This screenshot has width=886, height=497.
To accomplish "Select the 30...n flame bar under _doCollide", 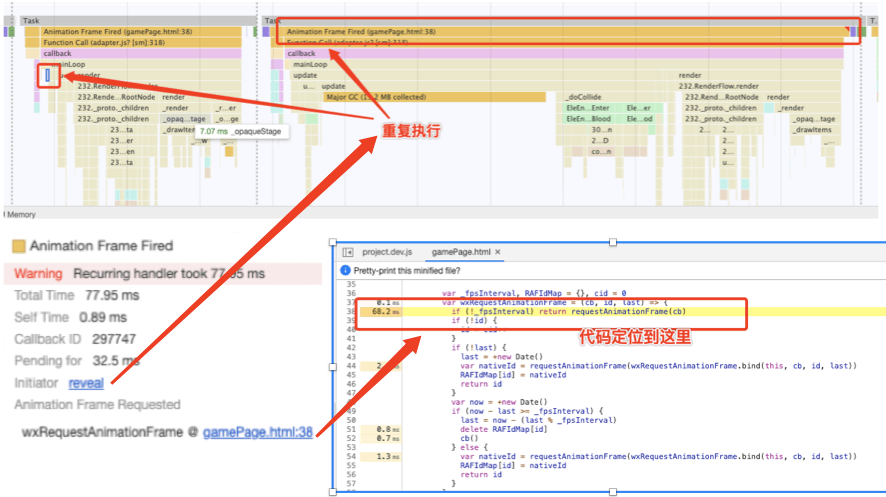I will [x=602, y=130].
